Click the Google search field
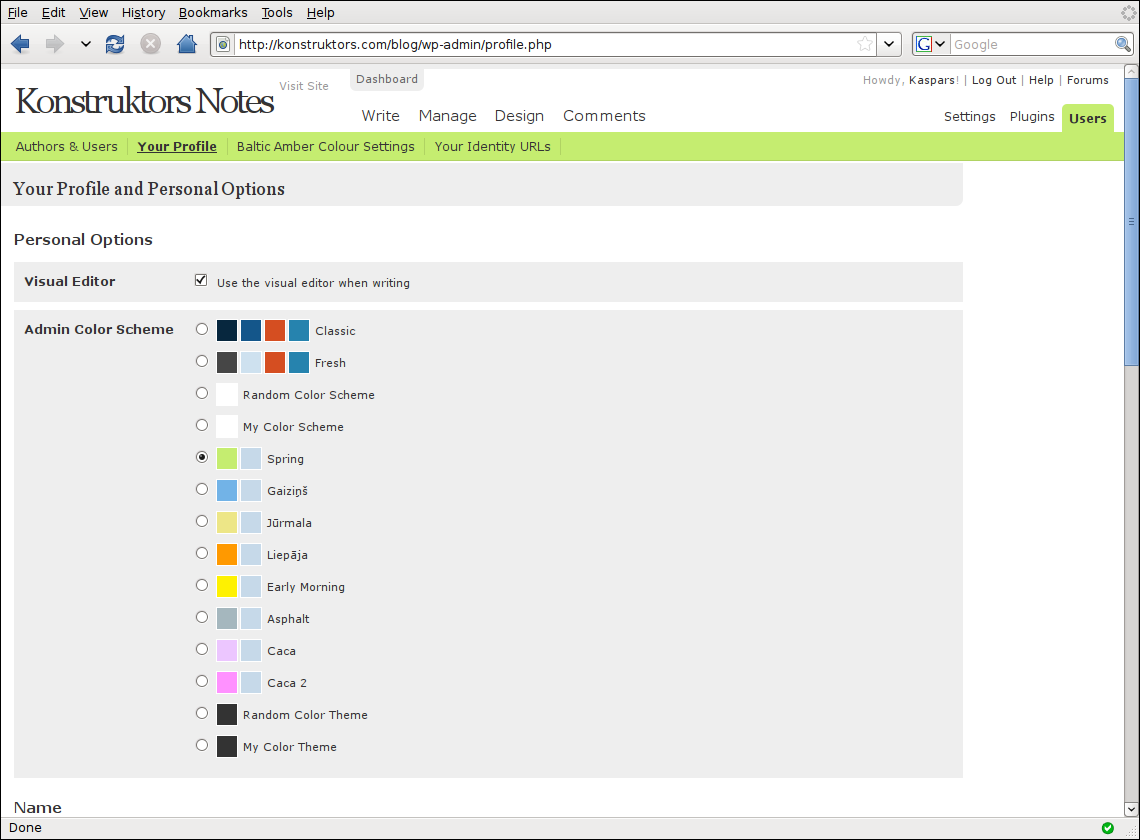 tap(1032, 44)
